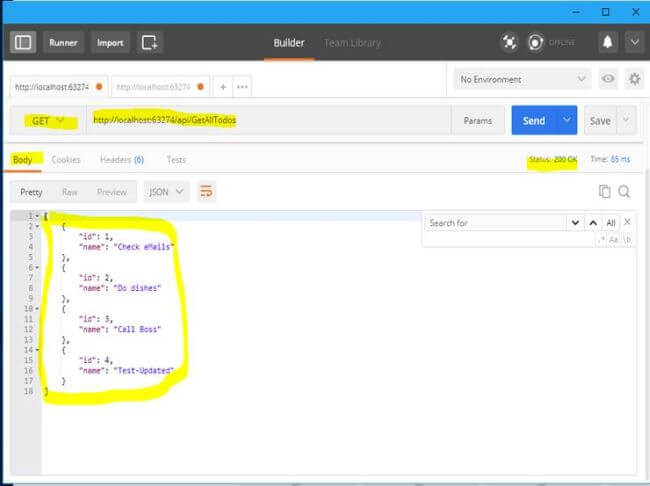Toggle whole word search option
Image resolution: width=650 pixels, height=486 pixels.
[627, 240]
